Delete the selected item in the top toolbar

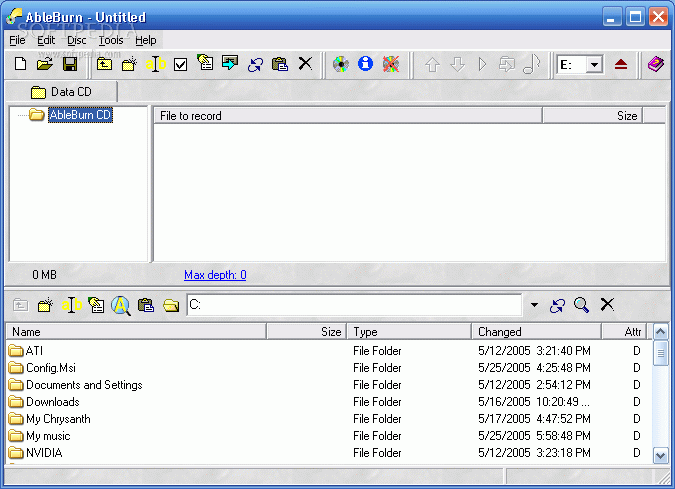(x=305, y=63)
